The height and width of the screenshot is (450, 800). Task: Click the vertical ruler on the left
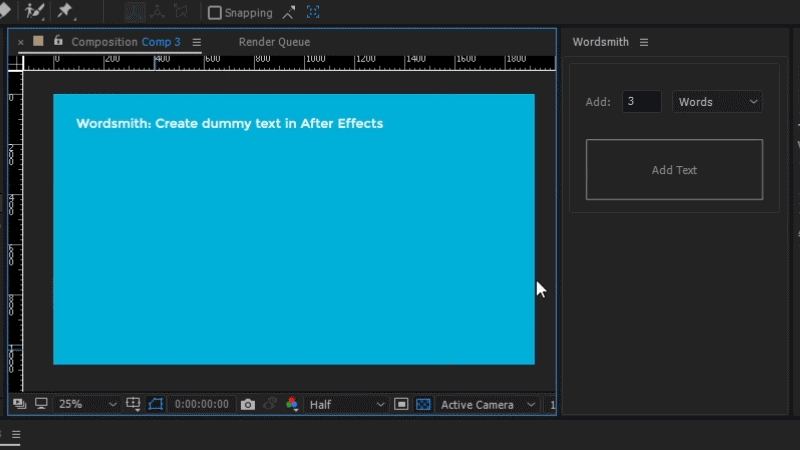15,231
